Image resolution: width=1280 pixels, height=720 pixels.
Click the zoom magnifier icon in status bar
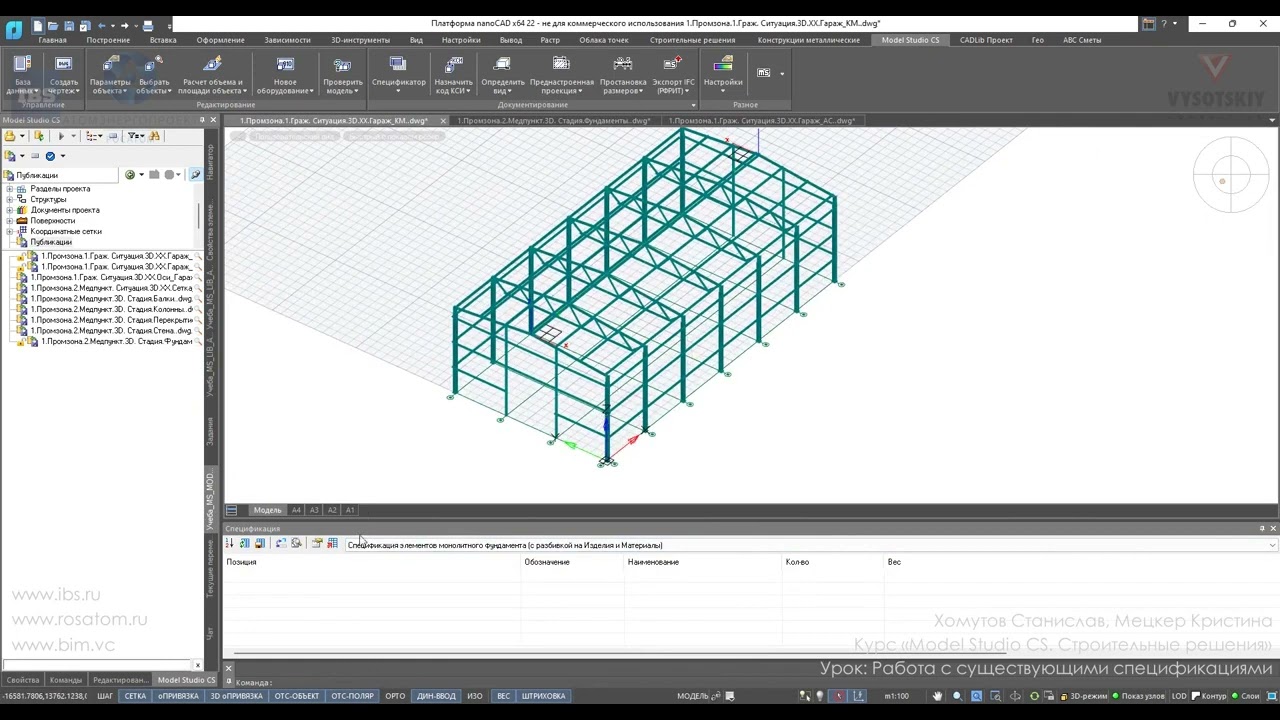coord(957,696)
